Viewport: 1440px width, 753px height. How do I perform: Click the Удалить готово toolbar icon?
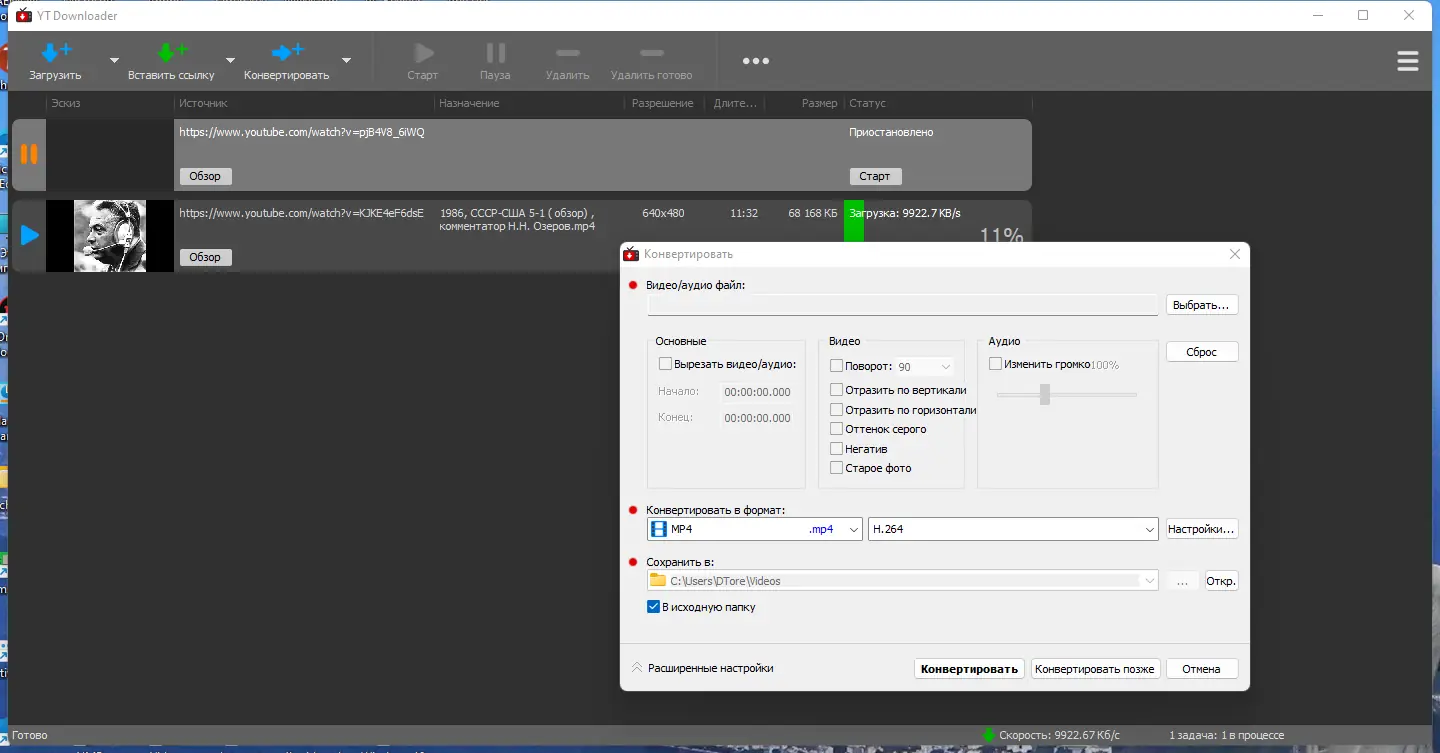(651, 53)
